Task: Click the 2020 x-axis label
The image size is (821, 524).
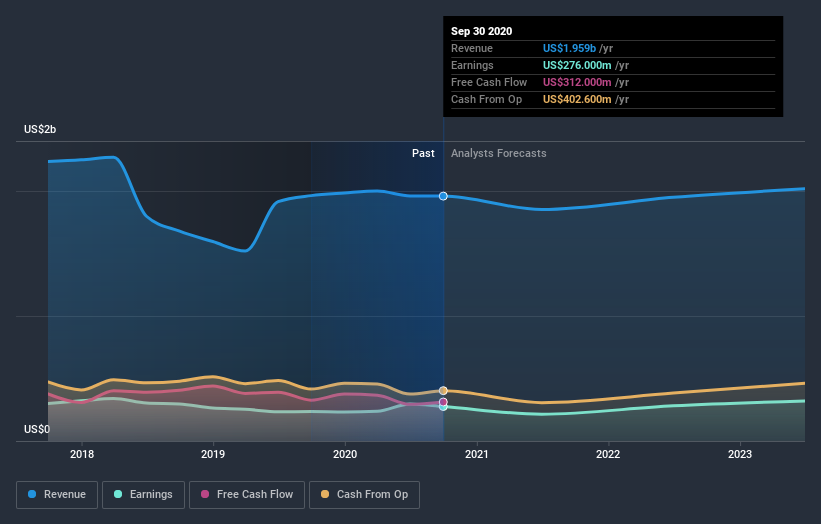Action: click(345, 454)
